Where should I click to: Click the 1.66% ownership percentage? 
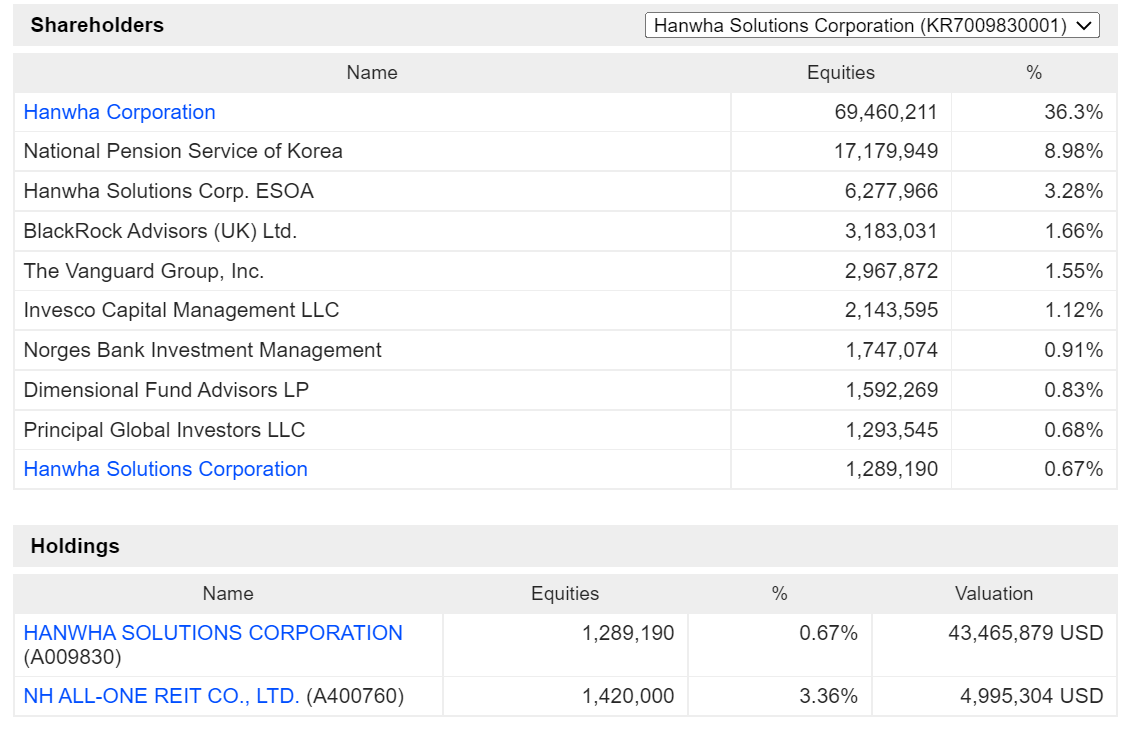click(x=1073, y=231)
